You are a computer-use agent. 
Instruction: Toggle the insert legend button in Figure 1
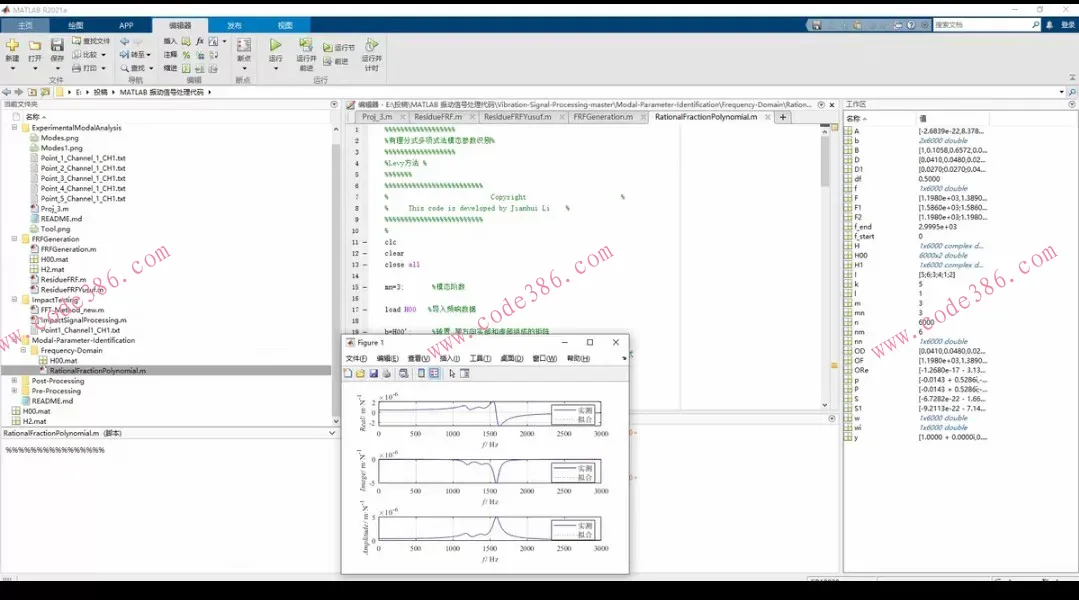point(434,373)
